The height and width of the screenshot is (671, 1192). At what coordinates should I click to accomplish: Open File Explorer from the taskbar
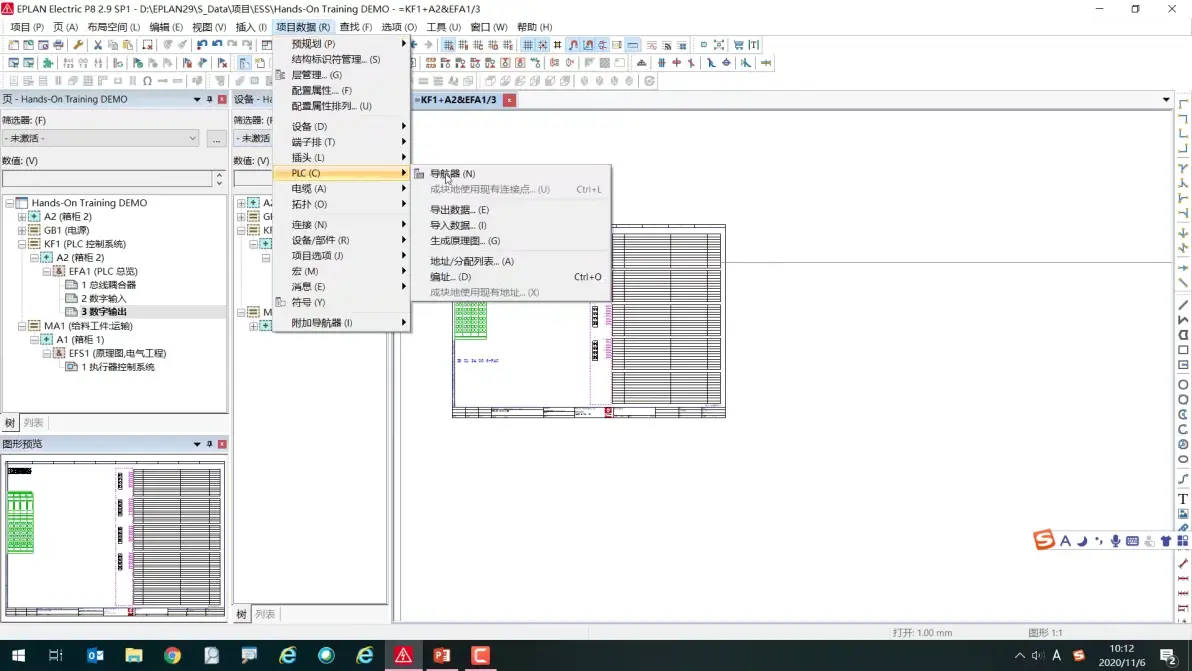click(134, 655)
